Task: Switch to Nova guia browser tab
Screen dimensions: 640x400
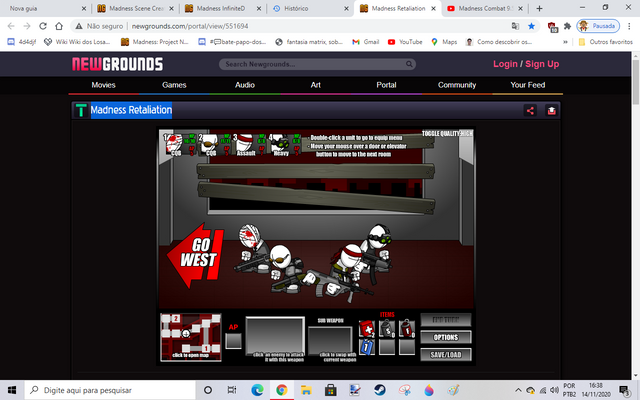Action: tap(45, 8)
